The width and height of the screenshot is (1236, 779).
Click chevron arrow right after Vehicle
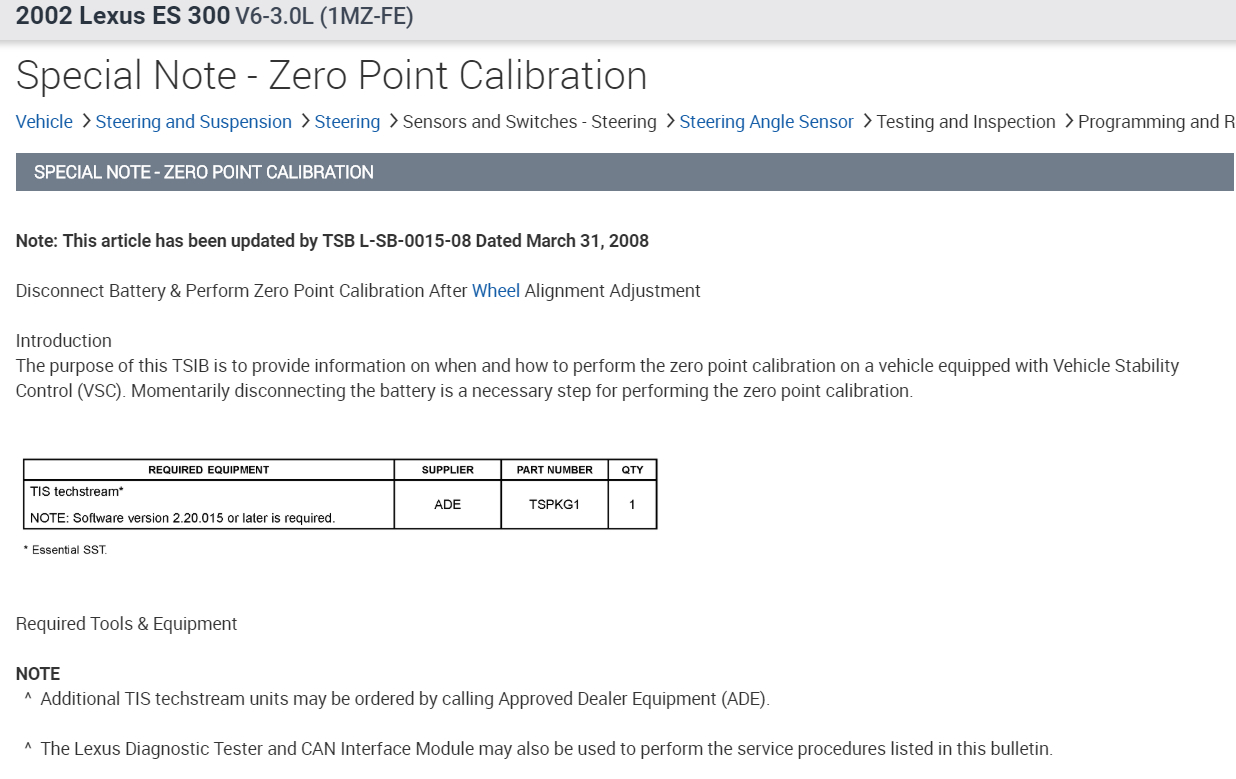tap(85, 121)
